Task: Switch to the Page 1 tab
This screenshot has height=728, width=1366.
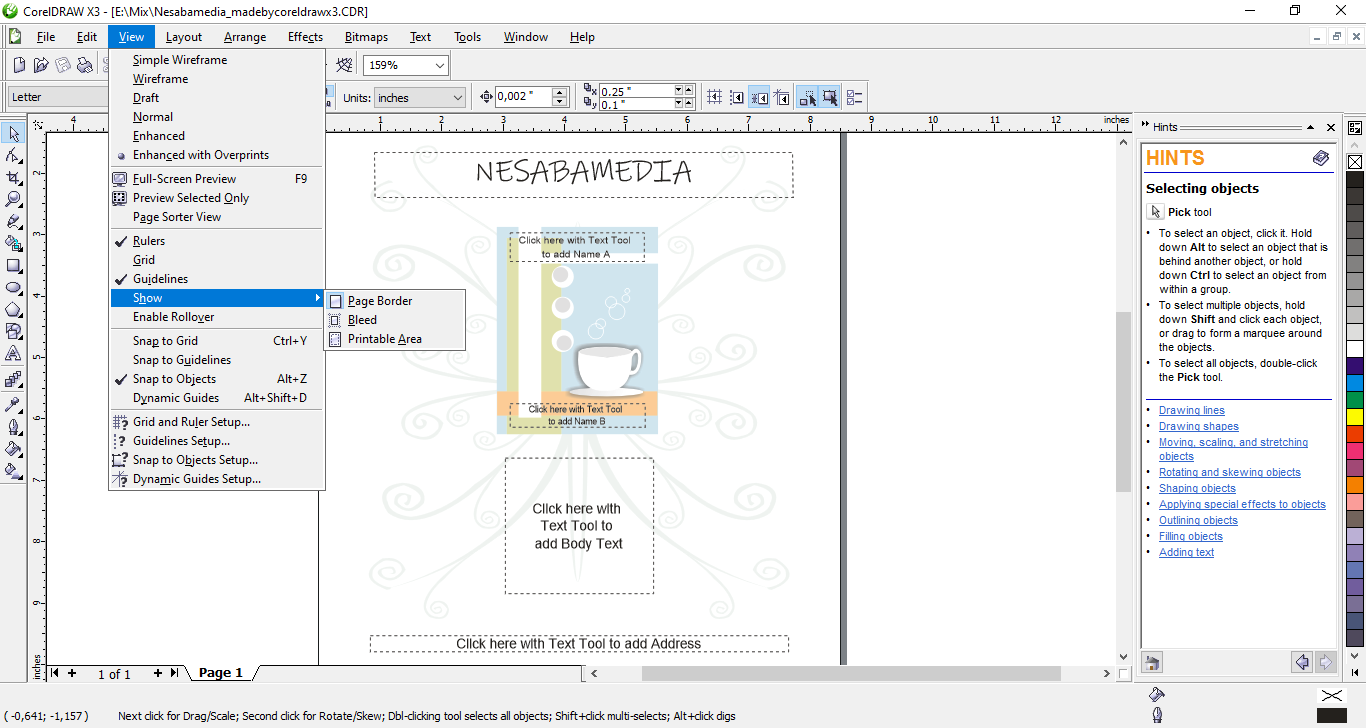Action: pyautogui.click(x=221, y=673)
